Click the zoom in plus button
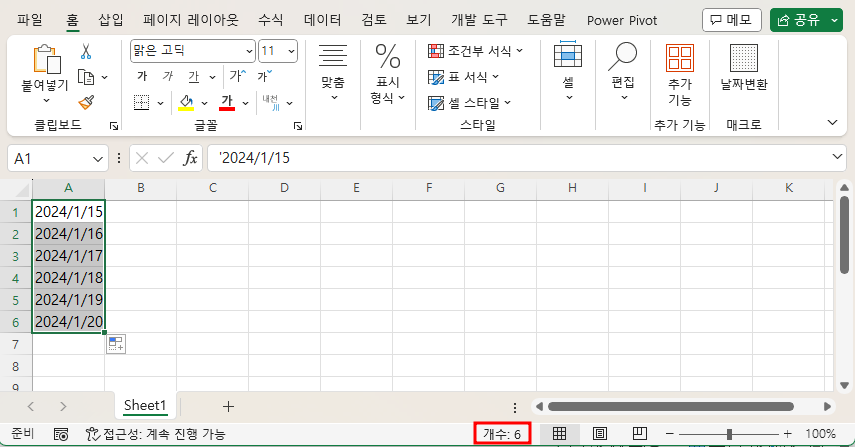 pos(787,434)
